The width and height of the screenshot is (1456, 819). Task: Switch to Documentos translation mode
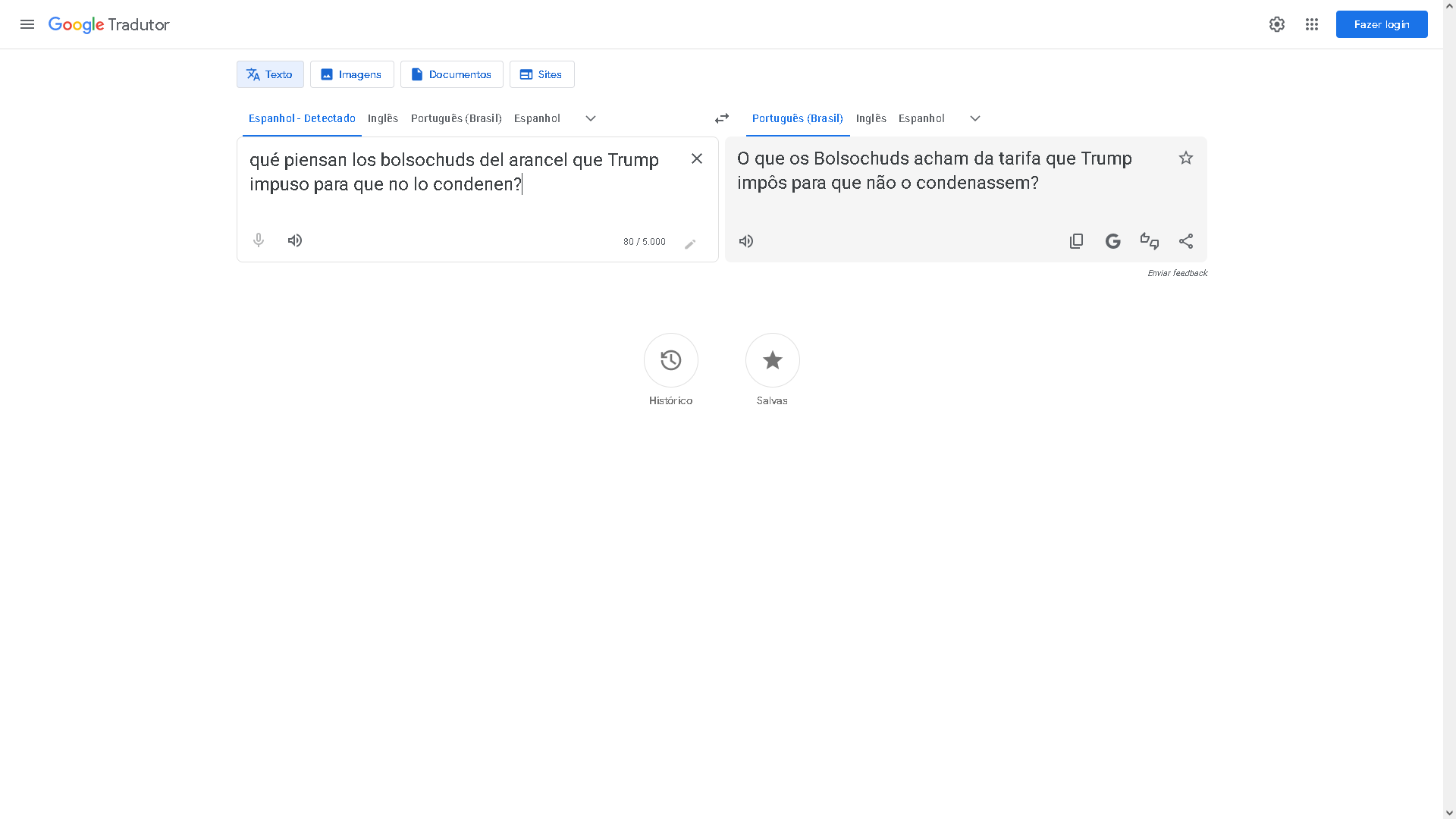pyautogui.click(x=452, y=74)
